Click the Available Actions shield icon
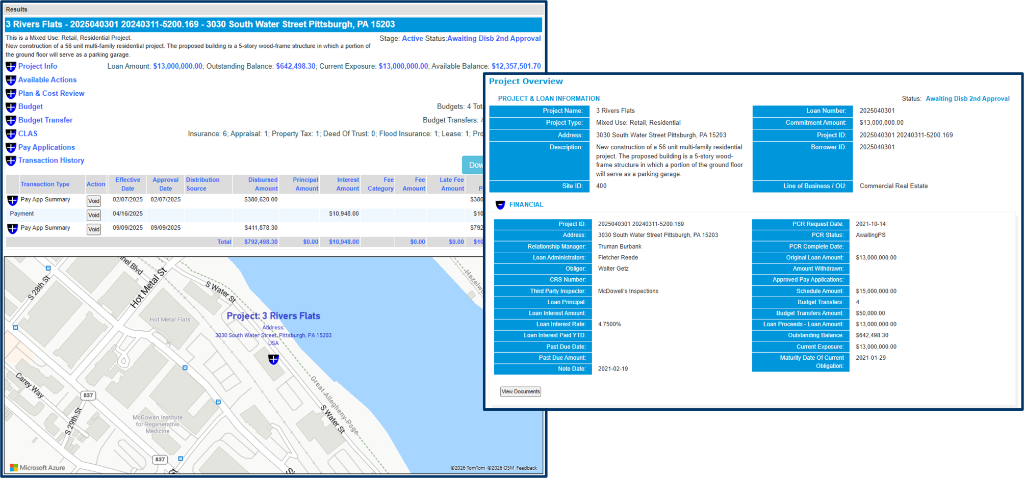The width and height of the screenshot is (1024, 478). [x=11, y=79]
